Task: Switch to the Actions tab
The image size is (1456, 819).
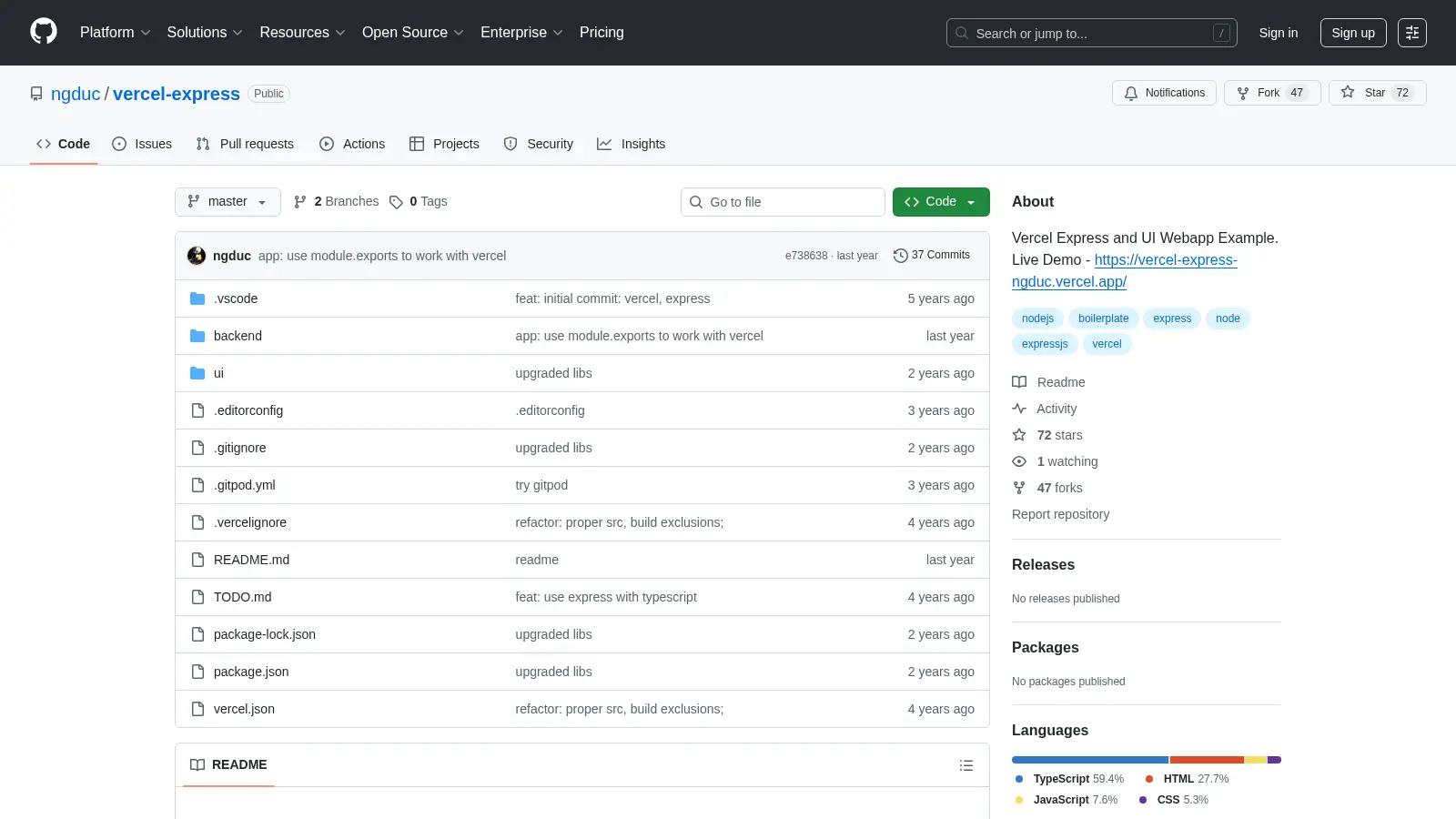Action: tap(352, 144)
